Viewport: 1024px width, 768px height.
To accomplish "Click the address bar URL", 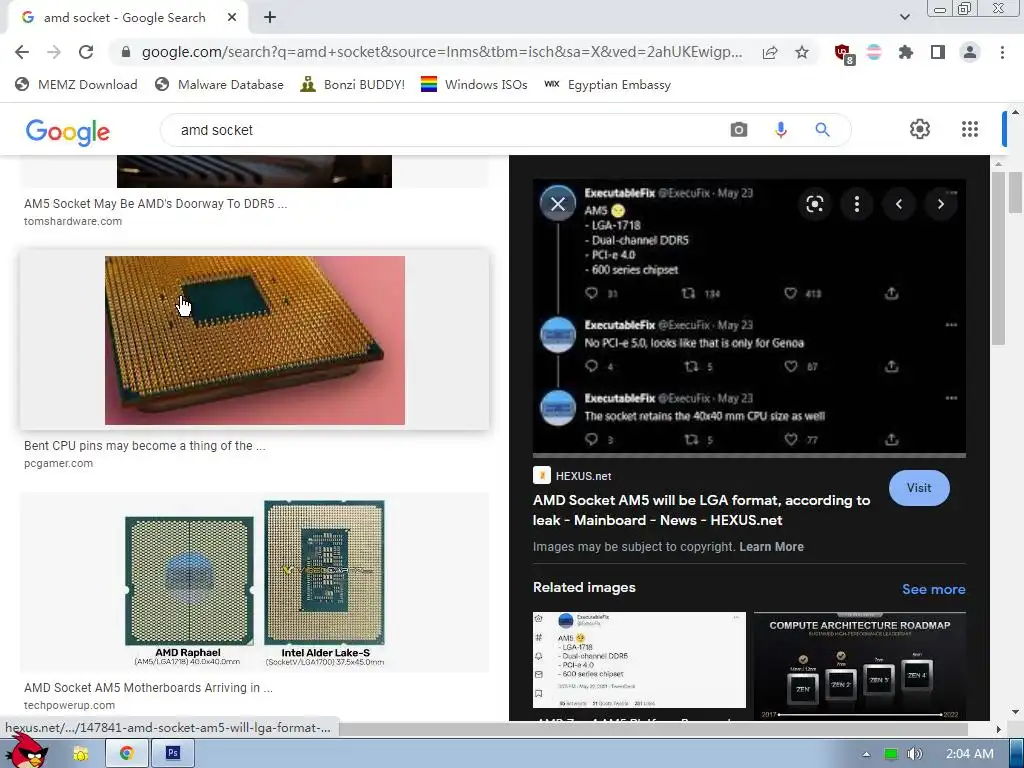I will coord(441,52).
